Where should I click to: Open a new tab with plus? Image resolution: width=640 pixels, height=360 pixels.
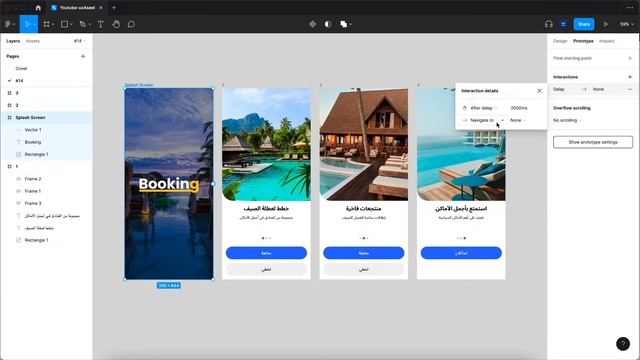[114, 7]
